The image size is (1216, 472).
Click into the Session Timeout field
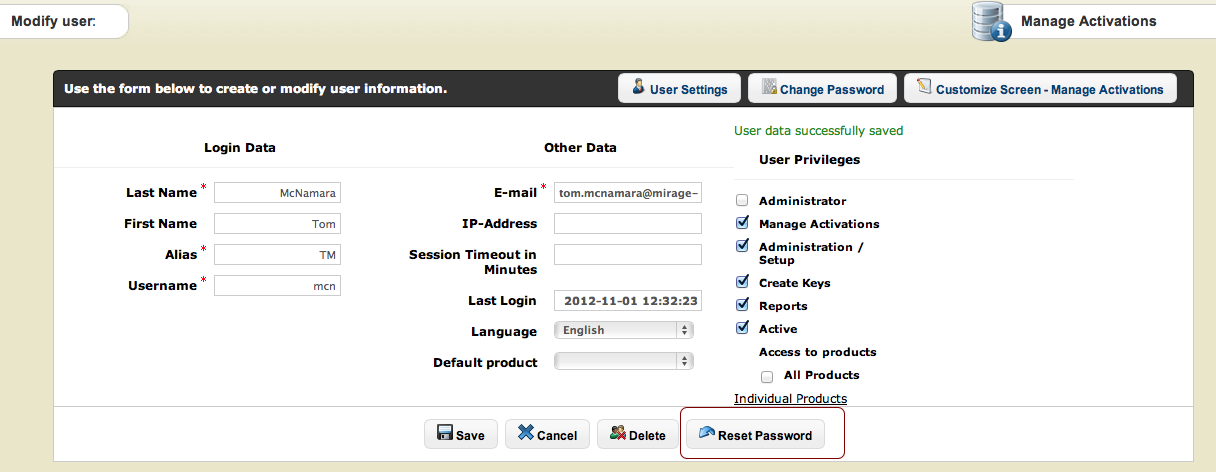(628, 255)
